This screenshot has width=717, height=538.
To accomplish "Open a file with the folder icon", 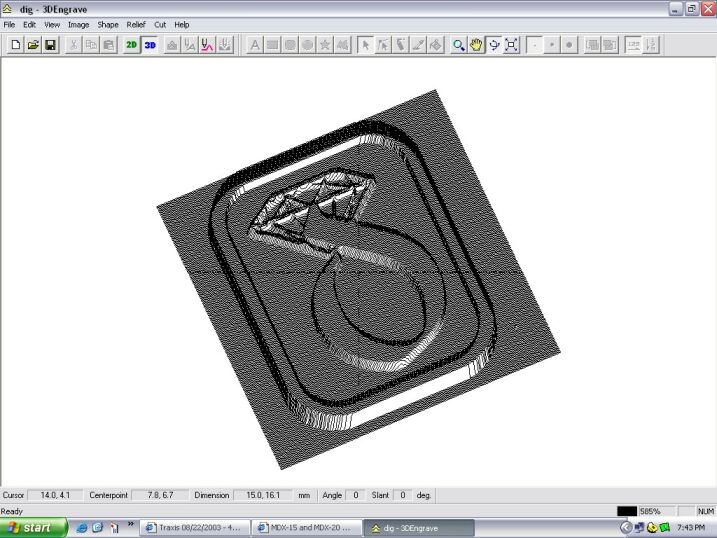I will 33,45.
